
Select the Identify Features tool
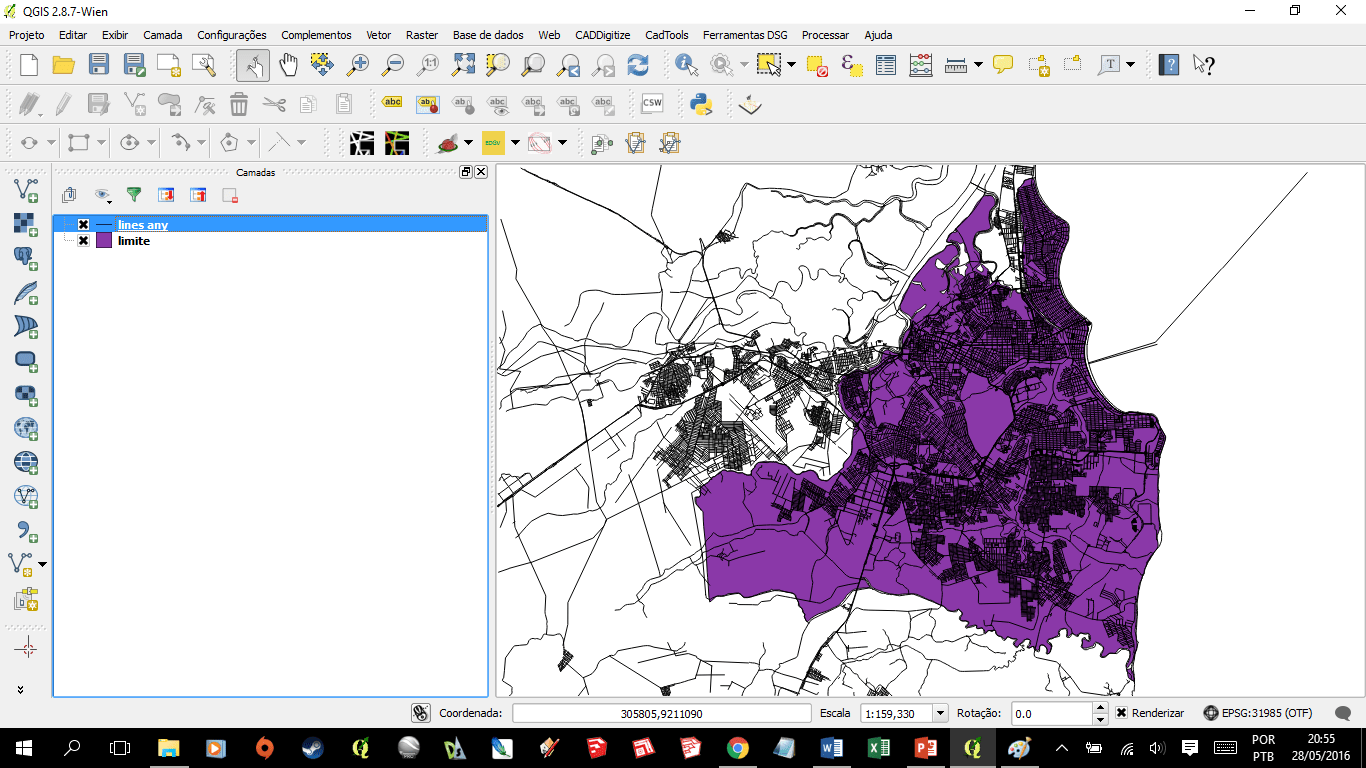point(686,63)
